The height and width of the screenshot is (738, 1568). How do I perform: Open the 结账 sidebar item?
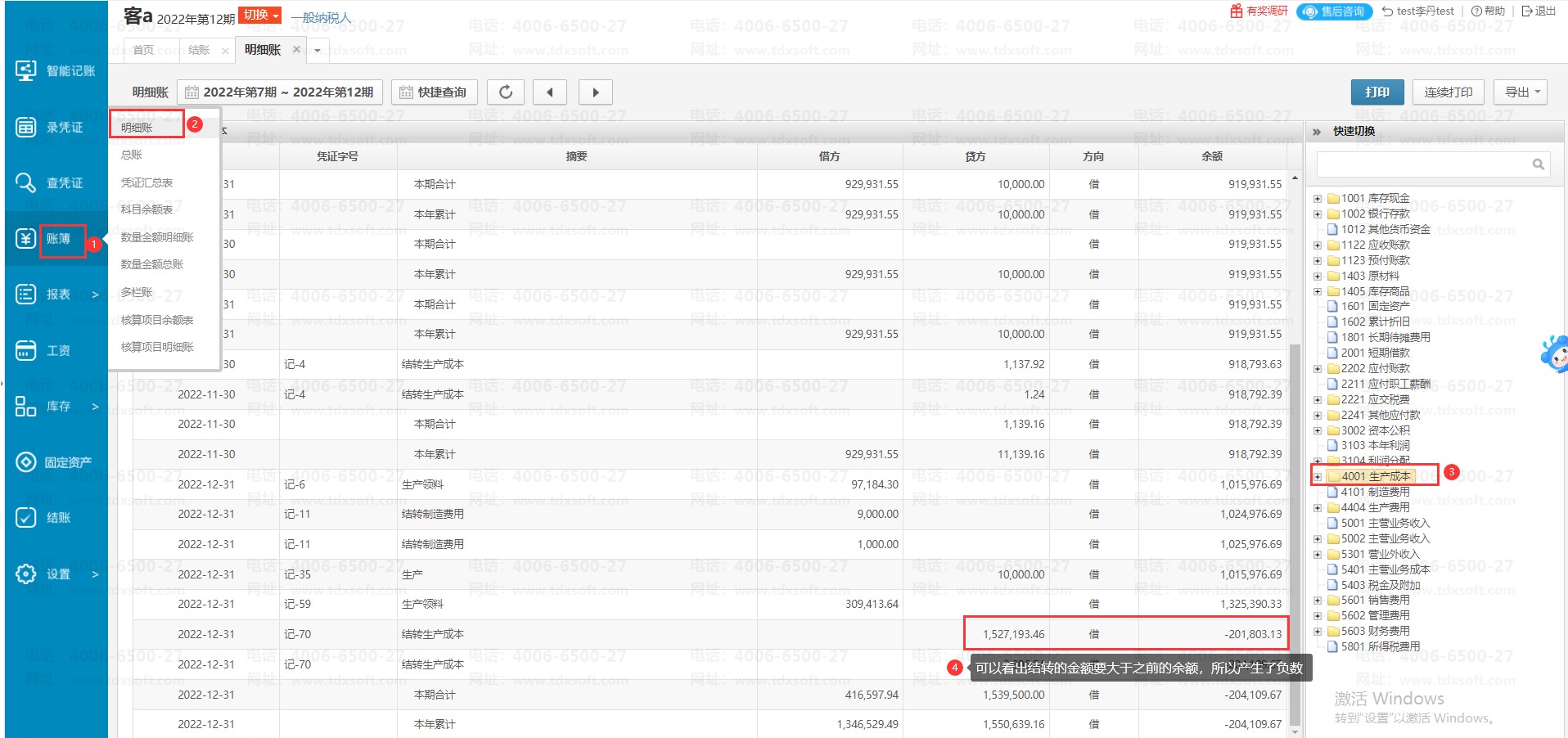(54, 518)
